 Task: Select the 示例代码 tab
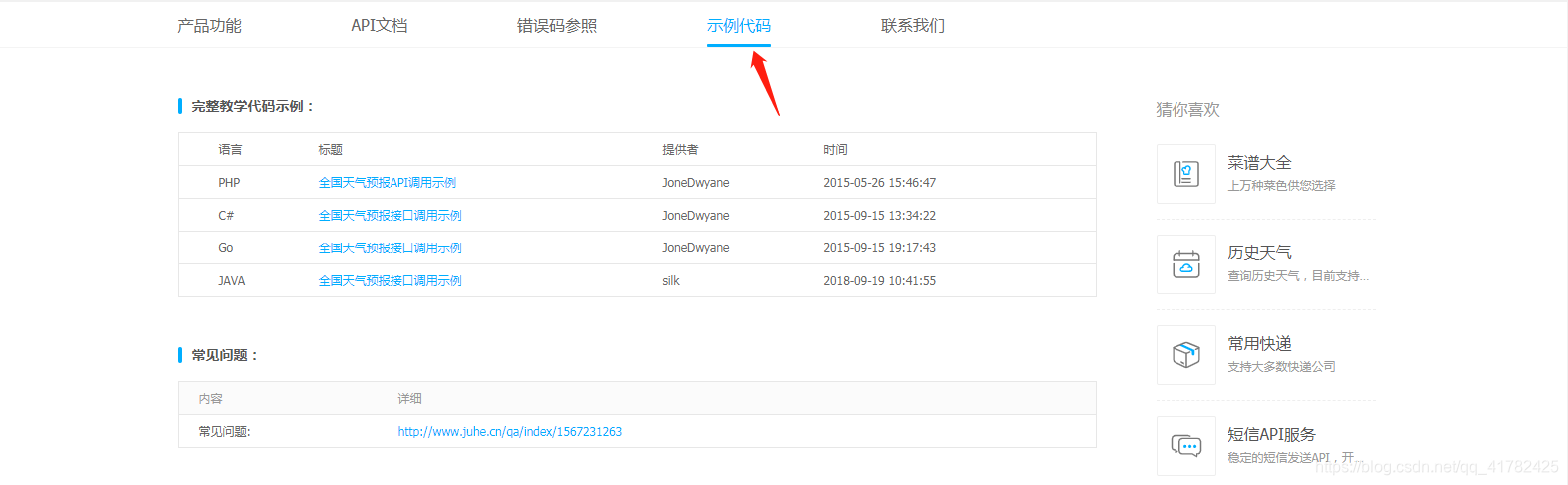pyautogui.click(x=738, y=26)
